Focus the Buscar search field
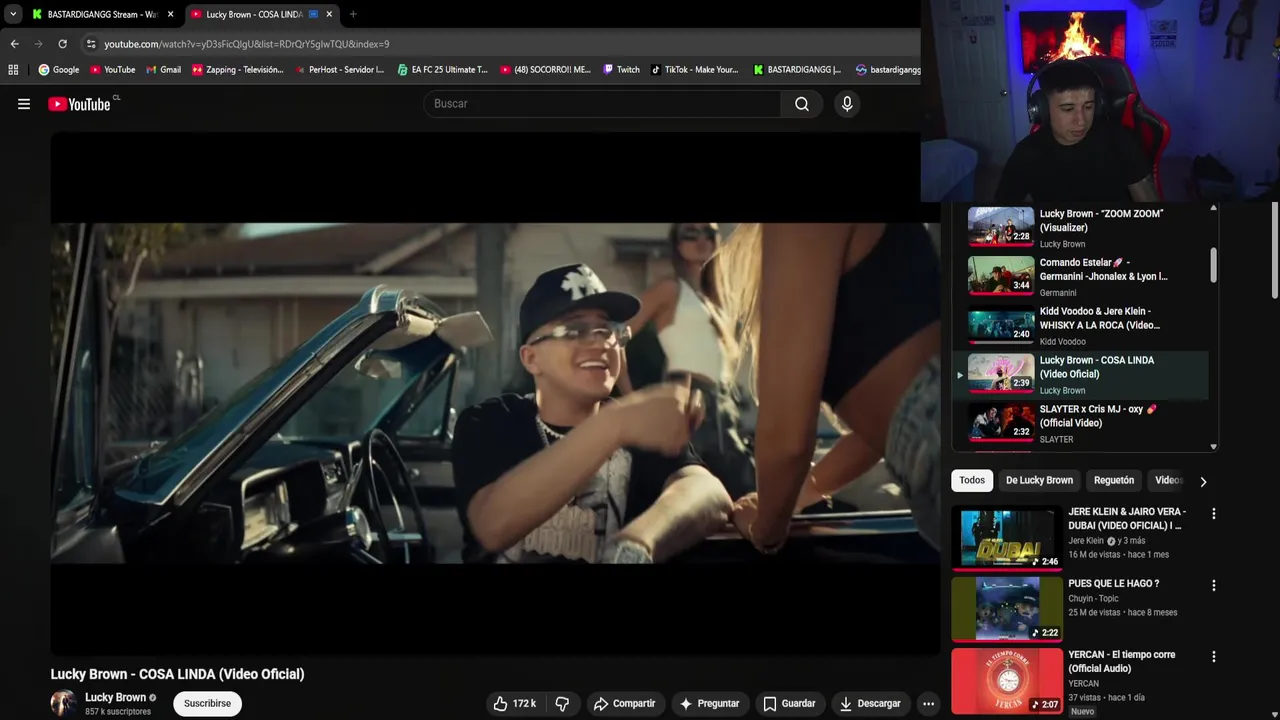 pos(603,104)
